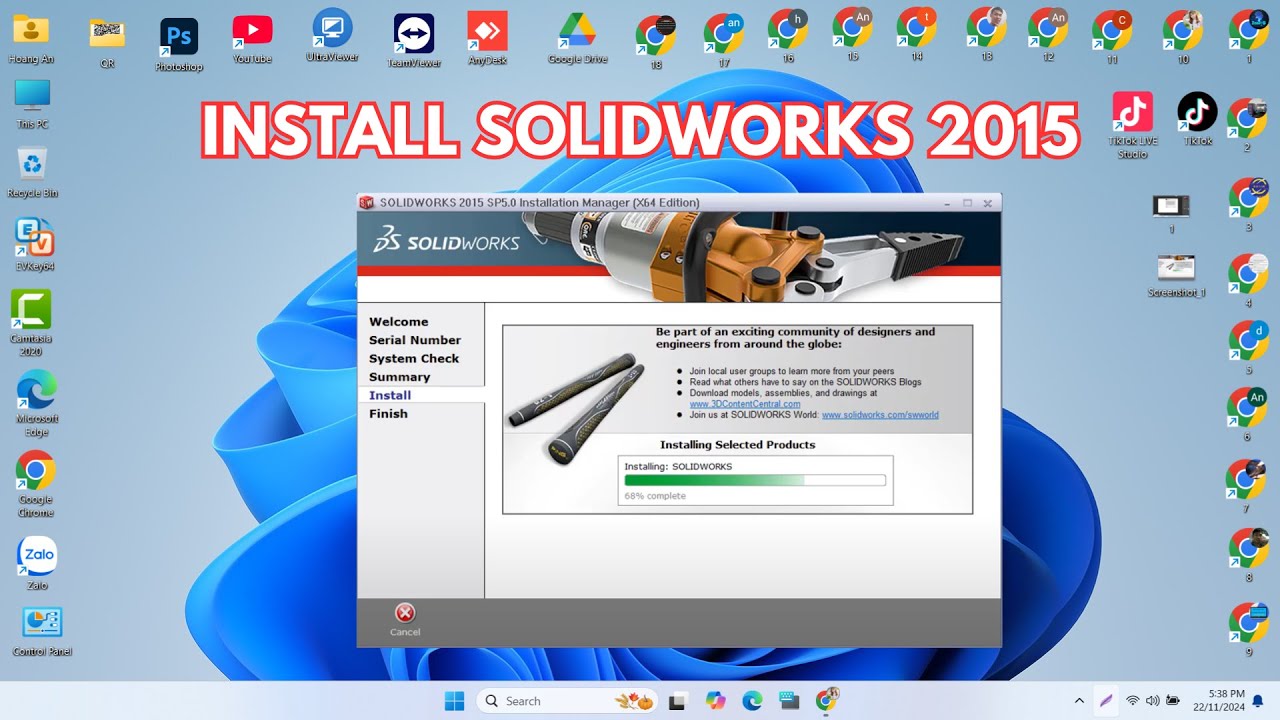Select the Control Panel desktop shortcut
Viewport: 1280px width, 720px height.
(42, 632)
